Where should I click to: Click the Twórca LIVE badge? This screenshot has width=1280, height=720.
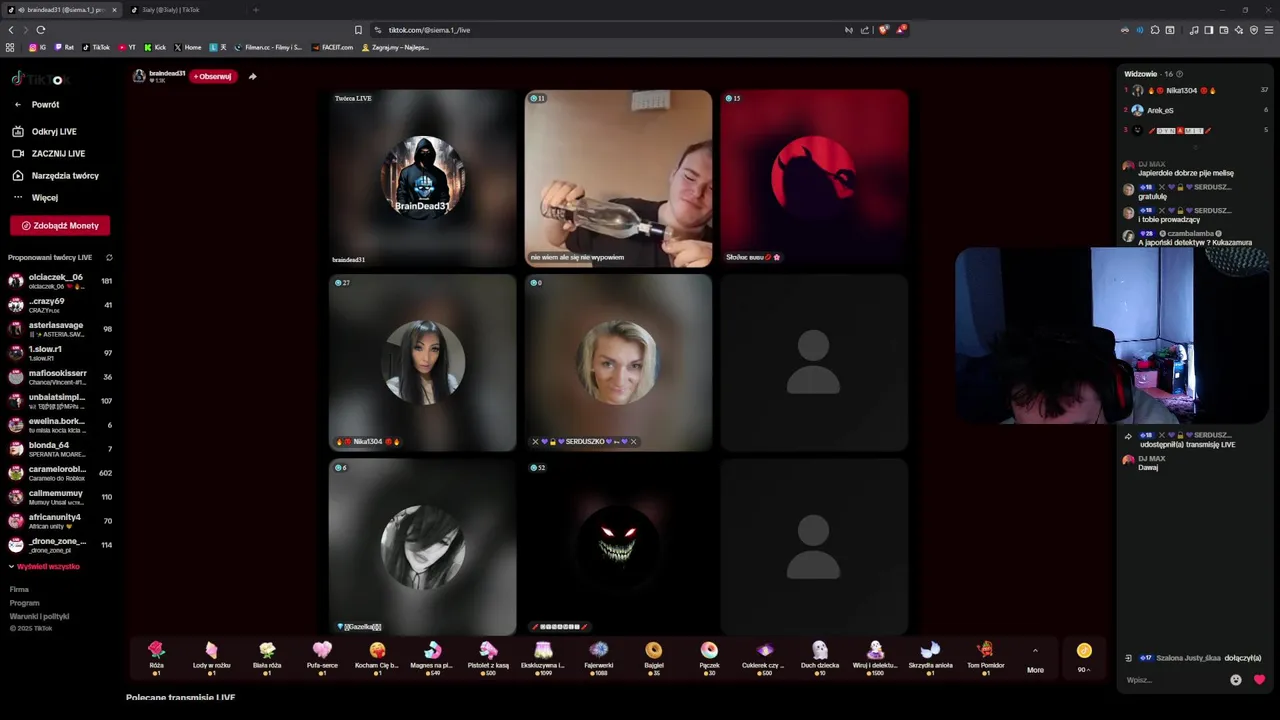353,98
